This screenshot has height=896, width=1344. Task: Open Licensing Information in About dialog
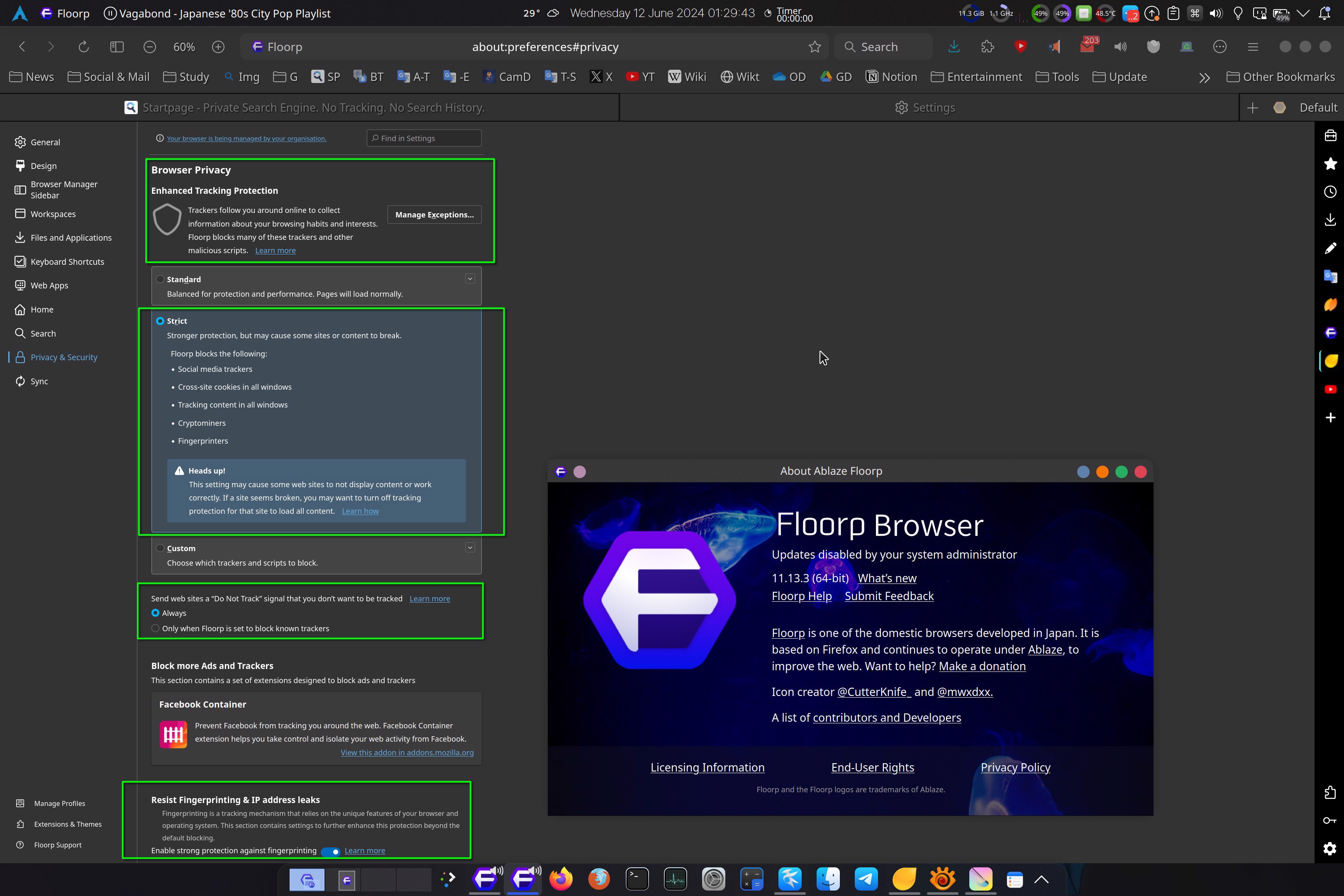(707, 767)
